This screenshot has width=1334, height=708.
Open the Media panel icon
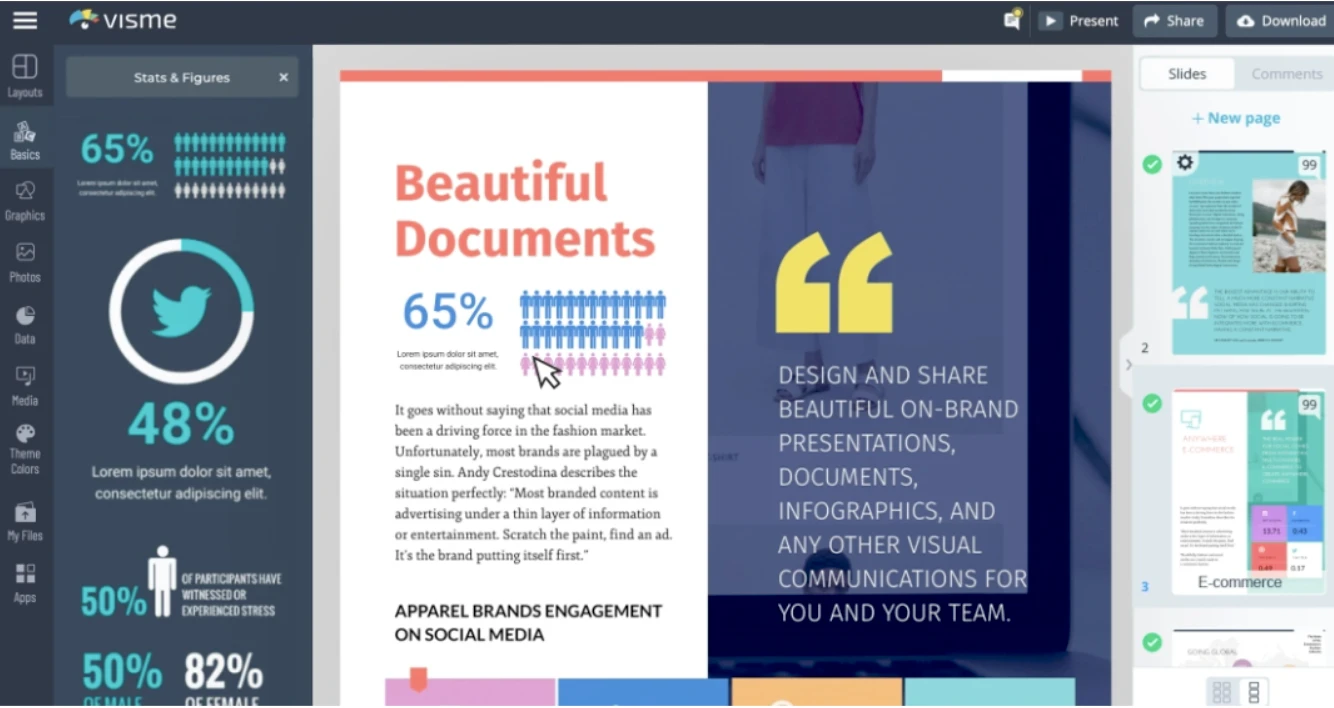tap(25, 384)
